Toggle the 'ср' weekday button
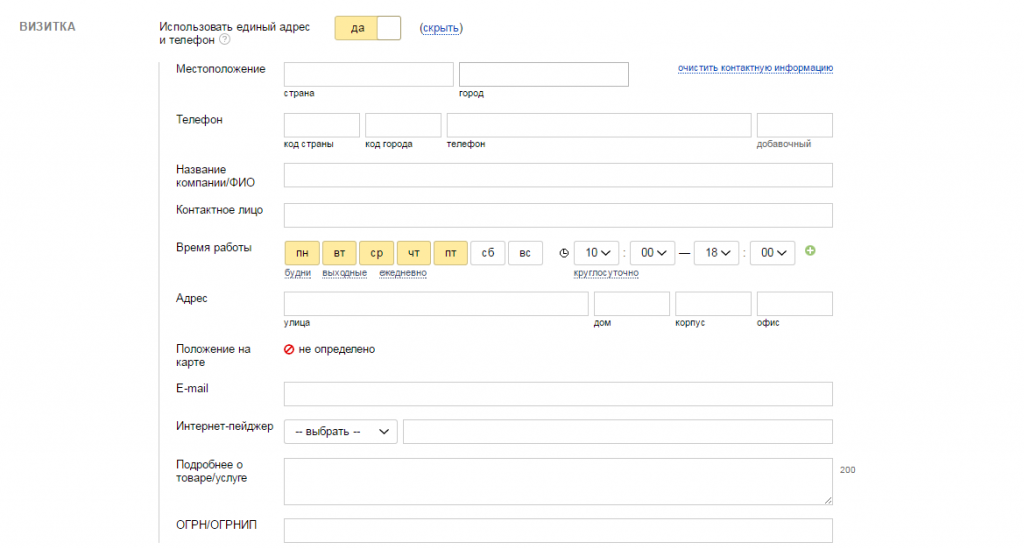This screenshot has width=1024, height=549. click(376, 253)
